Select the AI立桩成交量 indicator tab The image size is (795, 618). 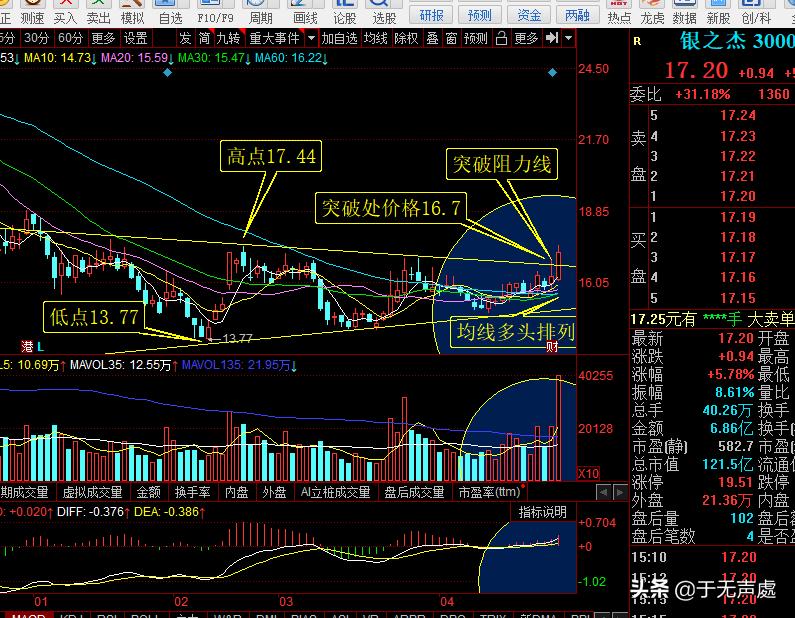[x=335, y=492]
